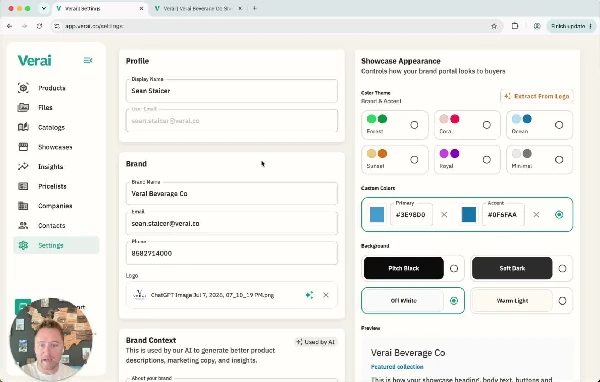Choose Off White background radio
Viewport: 600px width, 382px height.
454,301
